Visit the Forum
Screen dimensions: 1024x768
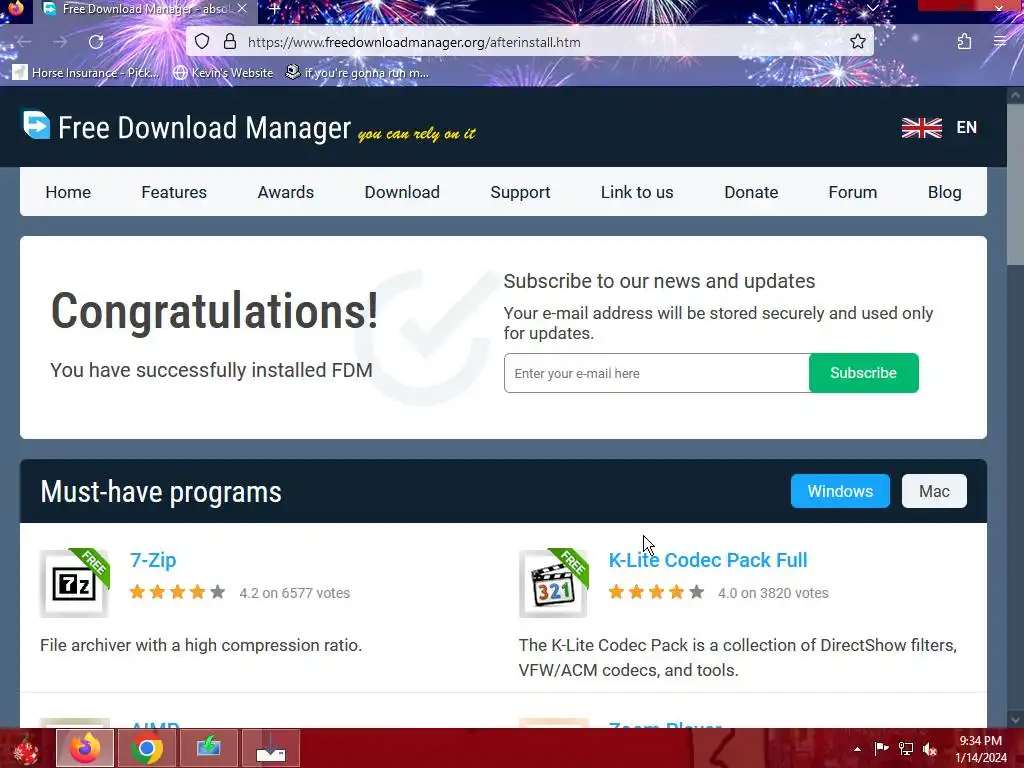852,192
